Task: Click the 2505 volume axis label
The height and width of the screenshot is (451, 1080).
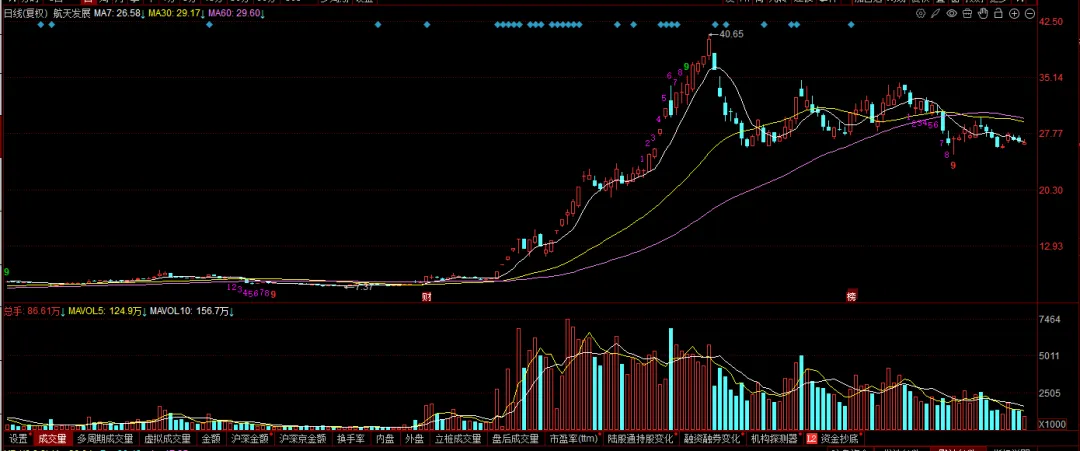Action: tap(1049, 393)
